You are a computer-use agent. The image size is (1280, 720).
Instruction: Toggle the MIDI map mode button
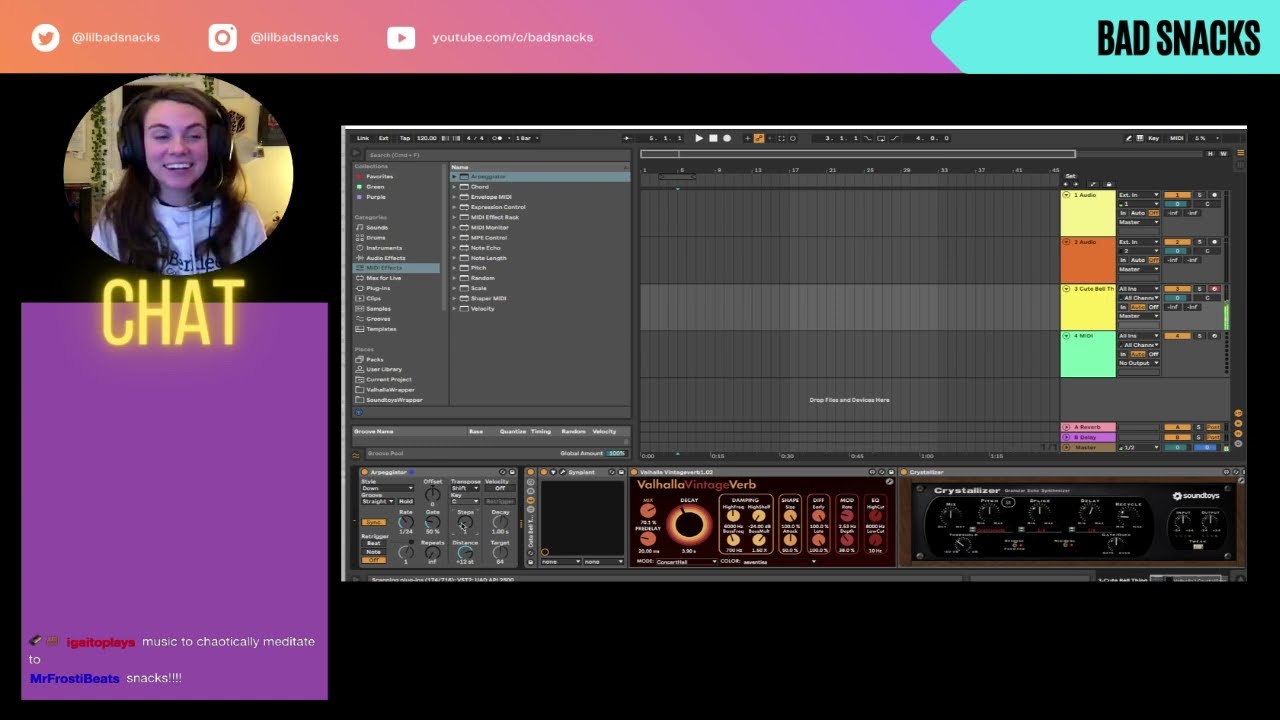point(1177,138)
